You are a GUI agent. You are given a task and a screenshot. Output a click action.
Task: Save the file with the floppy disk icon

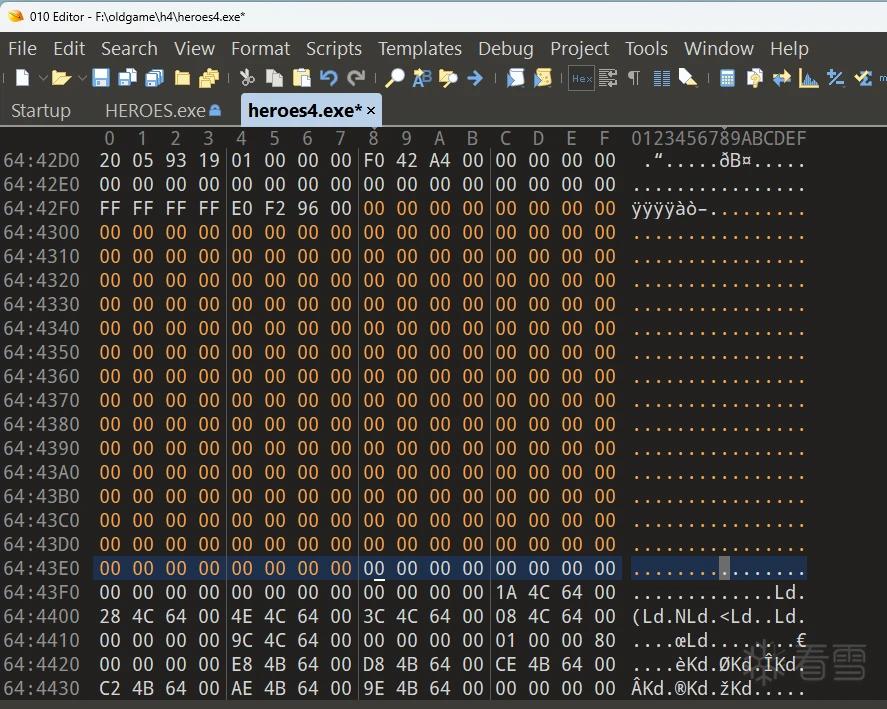[101, 78]
